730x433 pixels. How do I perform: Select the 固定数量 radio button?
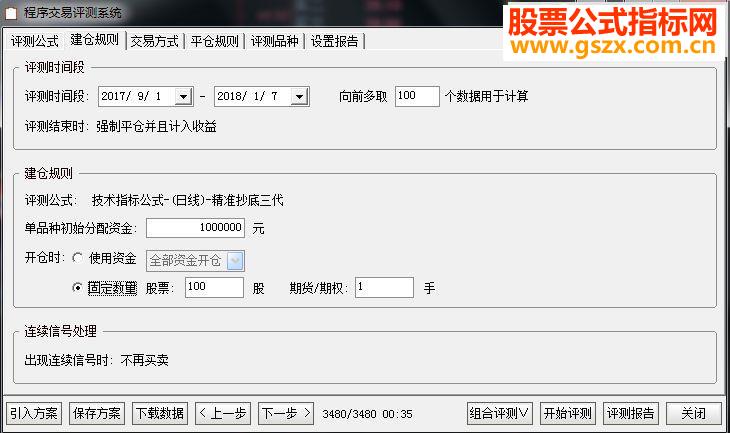(78, 288)
